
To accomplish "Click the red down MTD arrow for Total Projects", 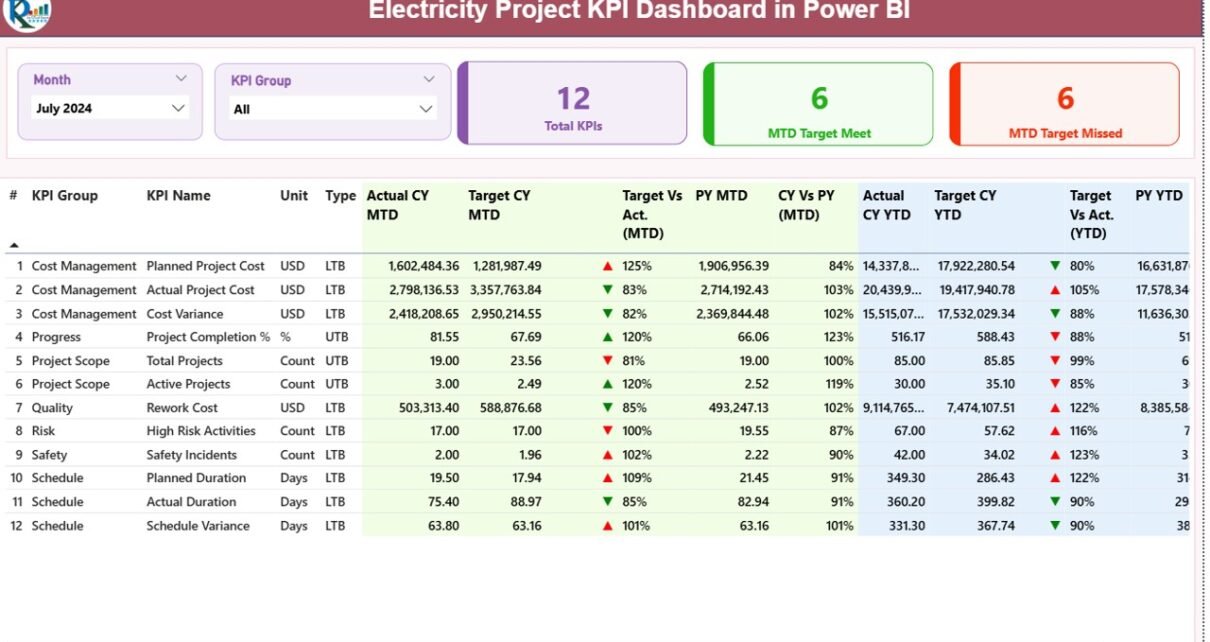I will click(x=607, y=361).
